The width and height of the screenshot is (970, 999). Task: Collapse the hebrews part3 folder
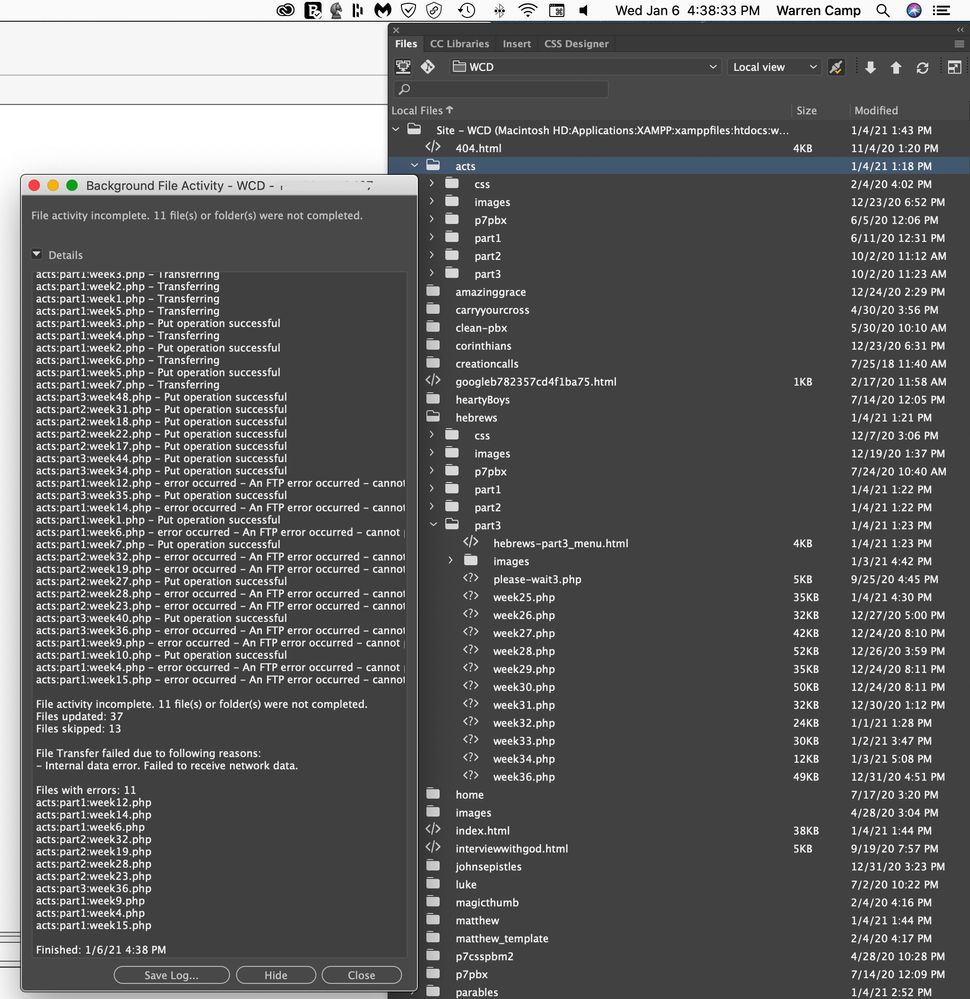click(x=433, y=524)
